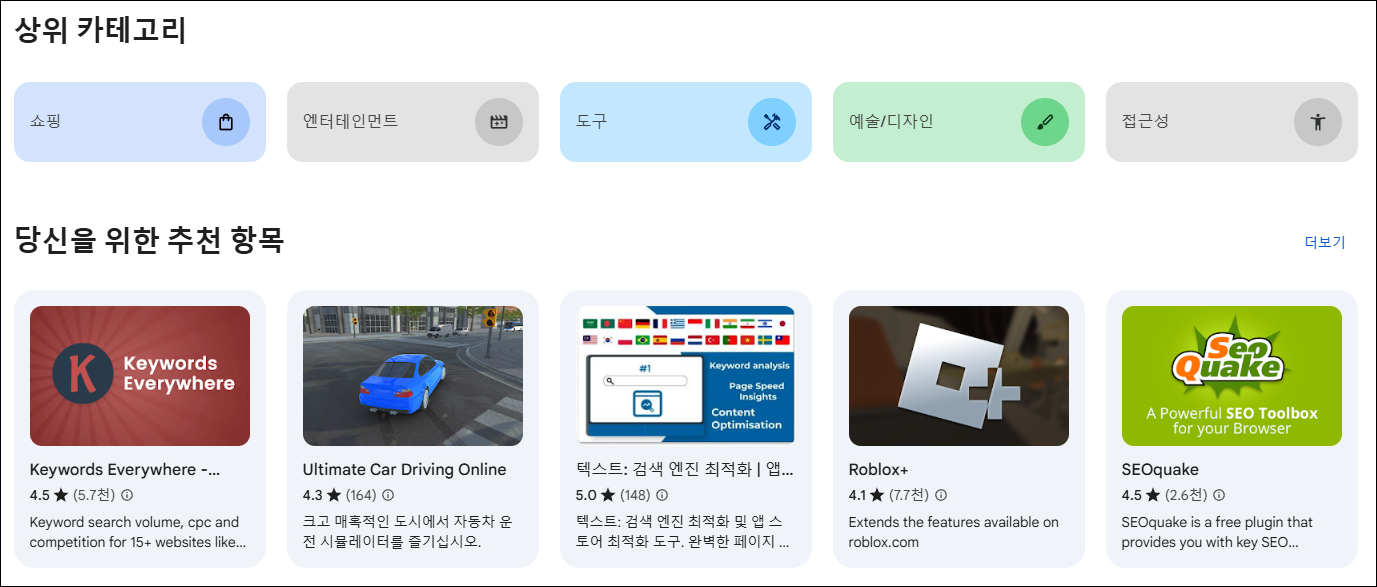Click the Keywords Everywhere rating info icon
Screen dimensions: 1377x587
(127, 495)
